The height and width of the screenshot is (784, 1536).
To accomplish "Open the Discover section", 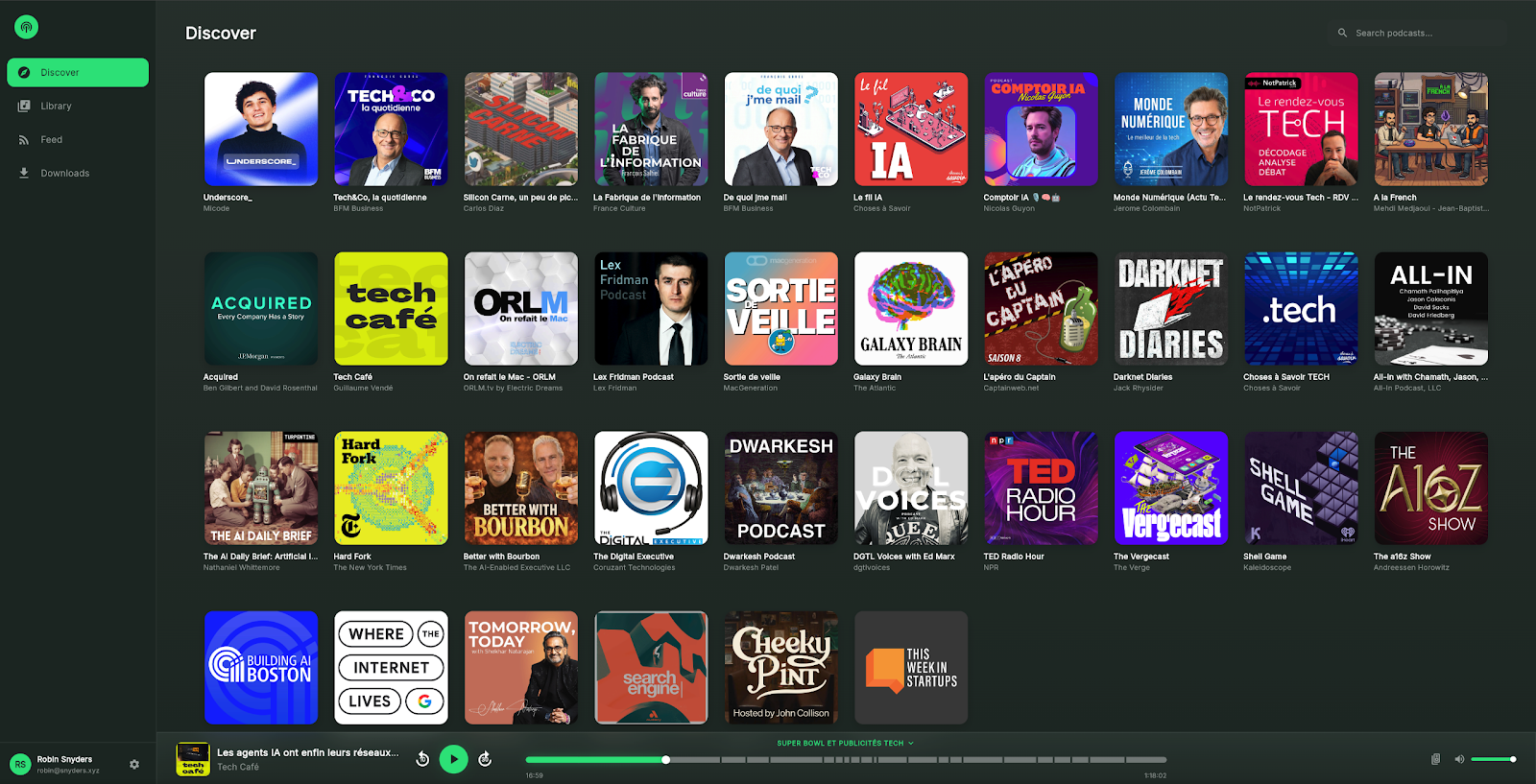I will click(x=78, y=72).
